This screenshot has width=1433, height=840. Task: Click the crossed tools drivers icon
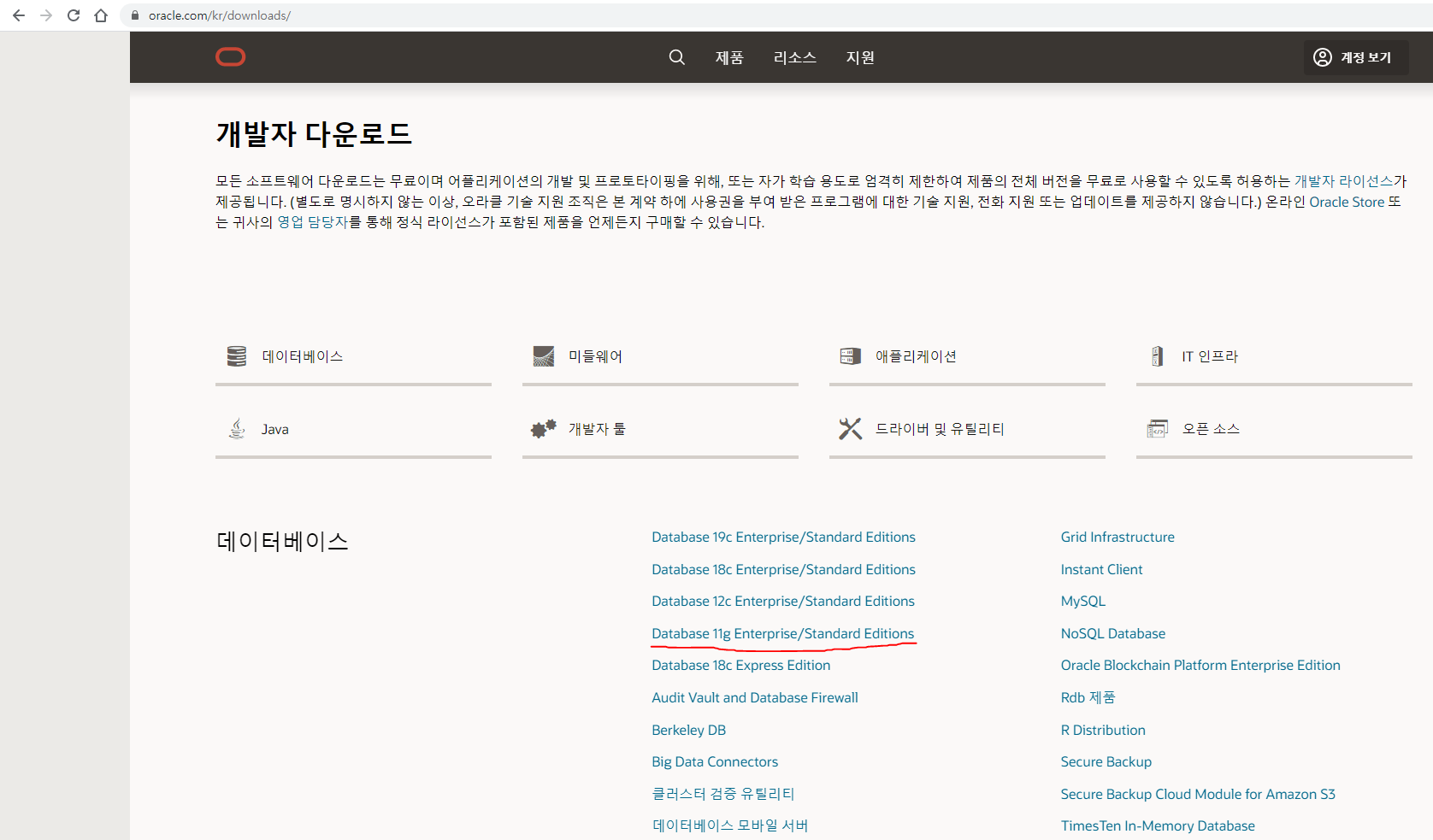click(x=851, y=428)
